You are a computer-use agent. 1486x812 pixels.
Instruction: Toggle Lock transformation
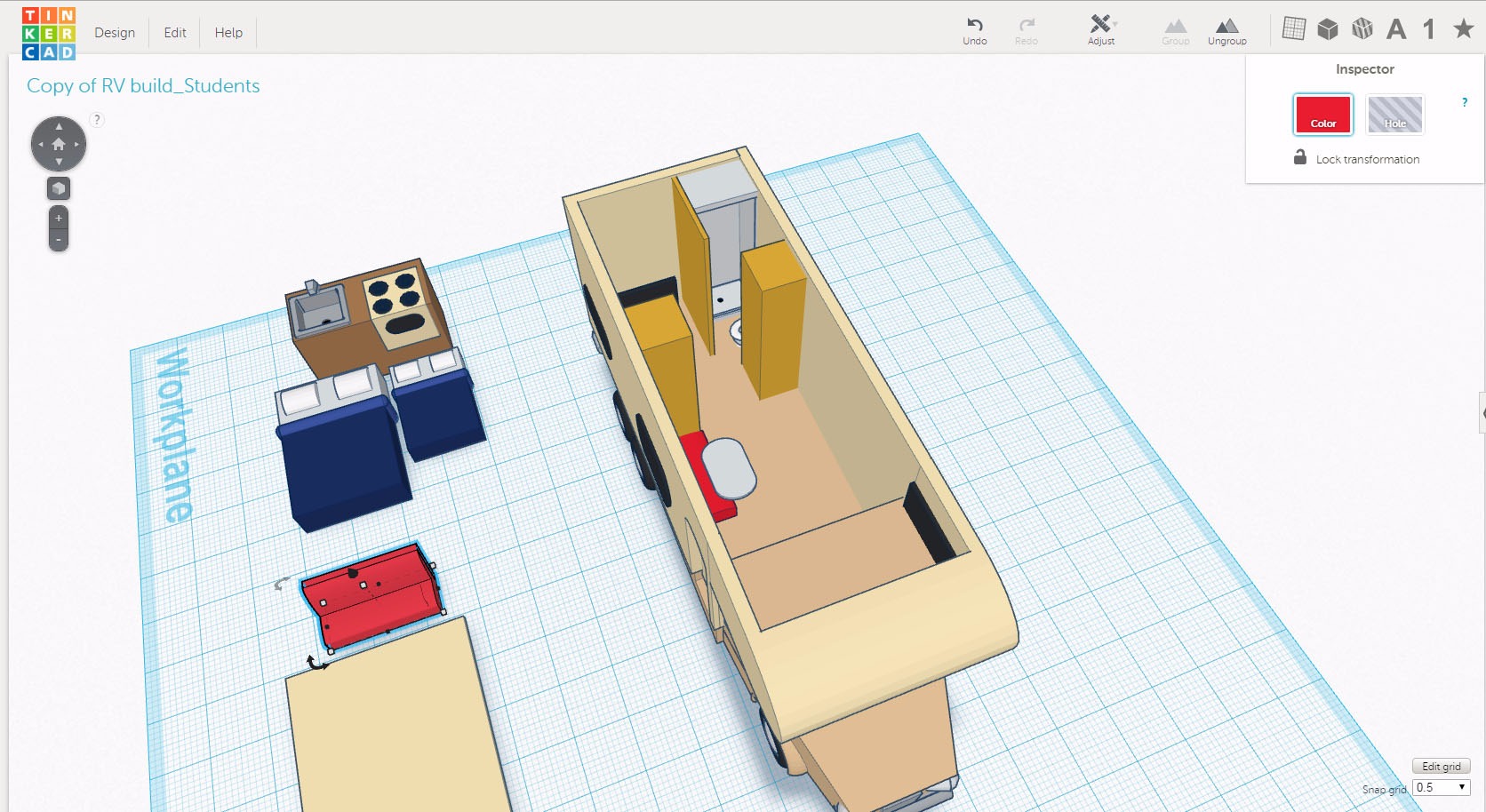coord(1356,158)
